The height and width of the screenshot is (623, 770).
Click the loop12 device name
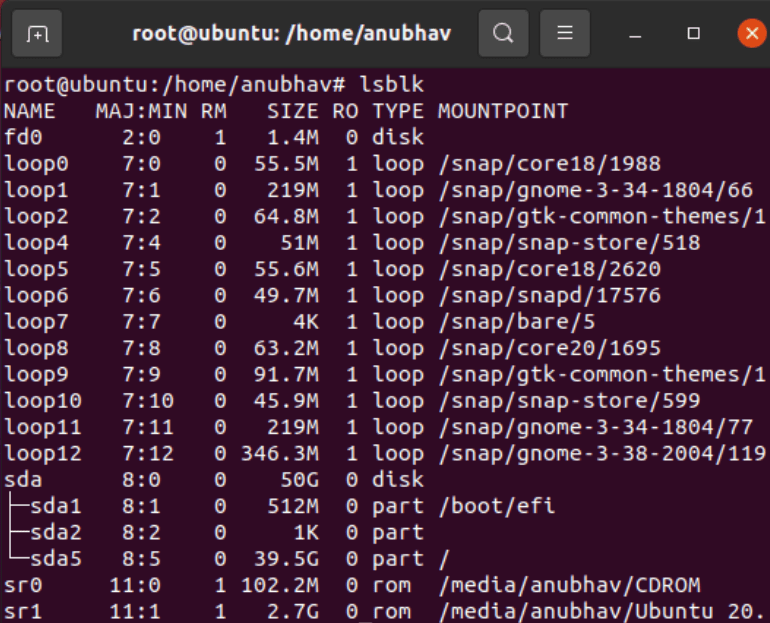click(x=43, y=454)
